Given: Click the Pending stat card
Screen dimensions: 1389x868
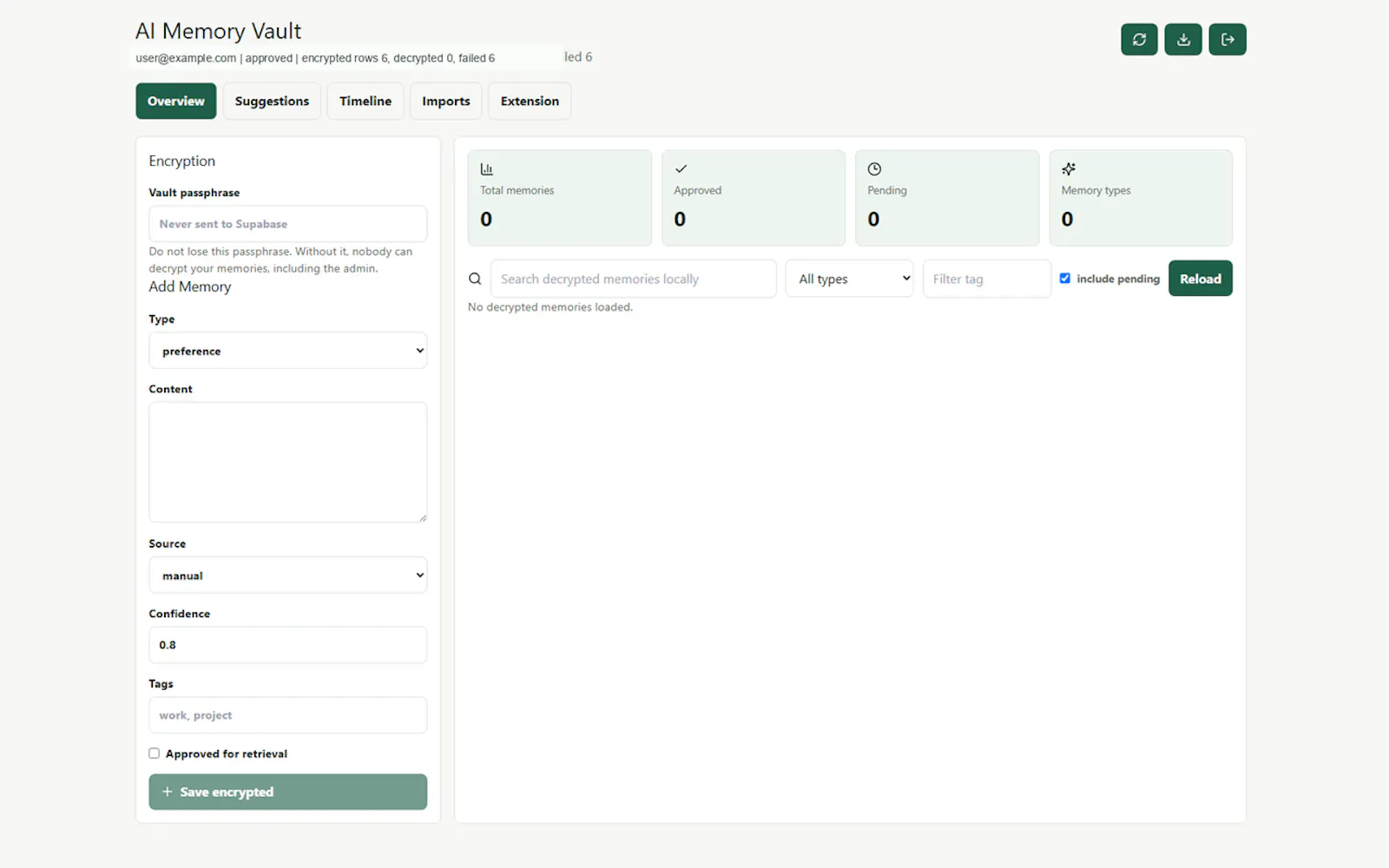Looking at the screenshot, I should point(947,198).
